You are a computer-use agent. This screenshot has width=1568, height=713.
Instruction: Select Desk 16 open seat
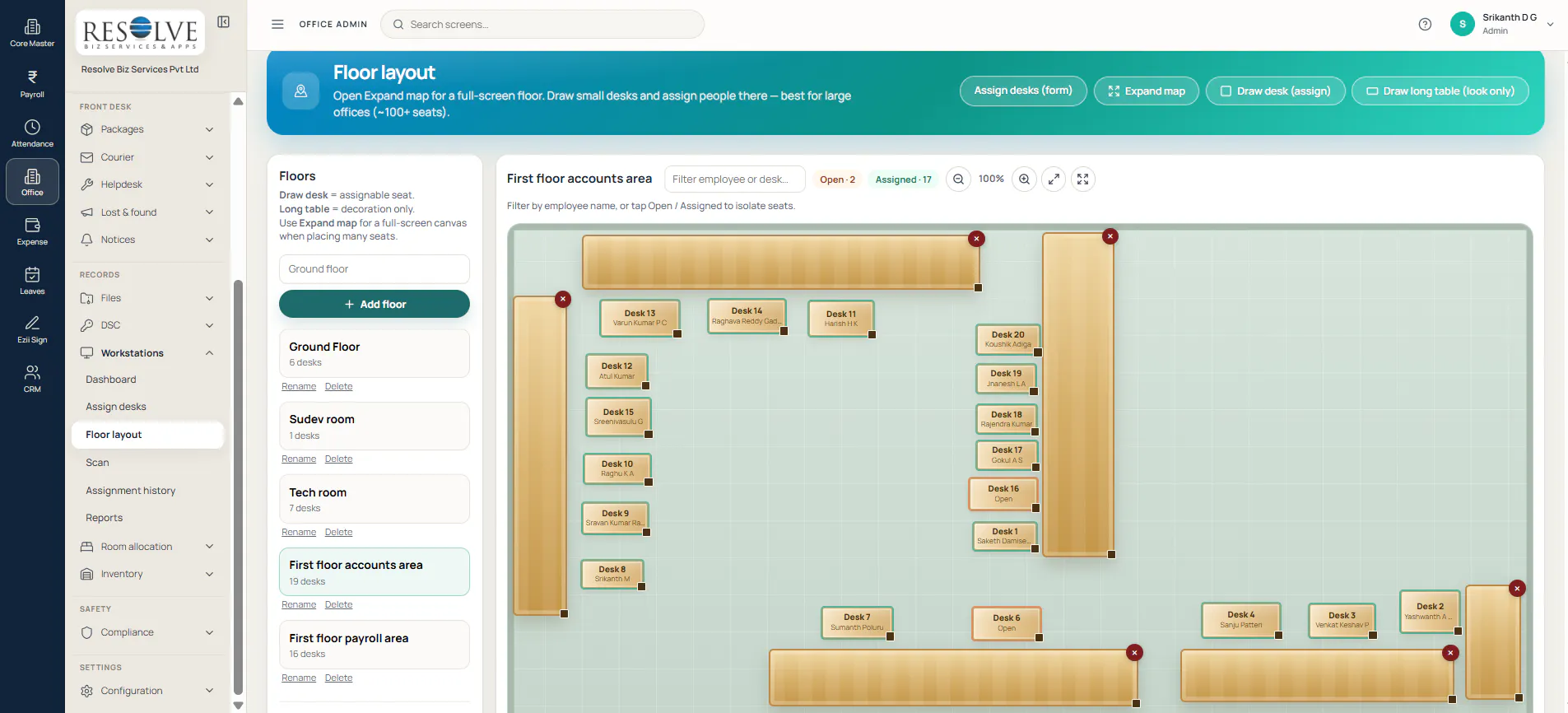(x=1003, y=493)
